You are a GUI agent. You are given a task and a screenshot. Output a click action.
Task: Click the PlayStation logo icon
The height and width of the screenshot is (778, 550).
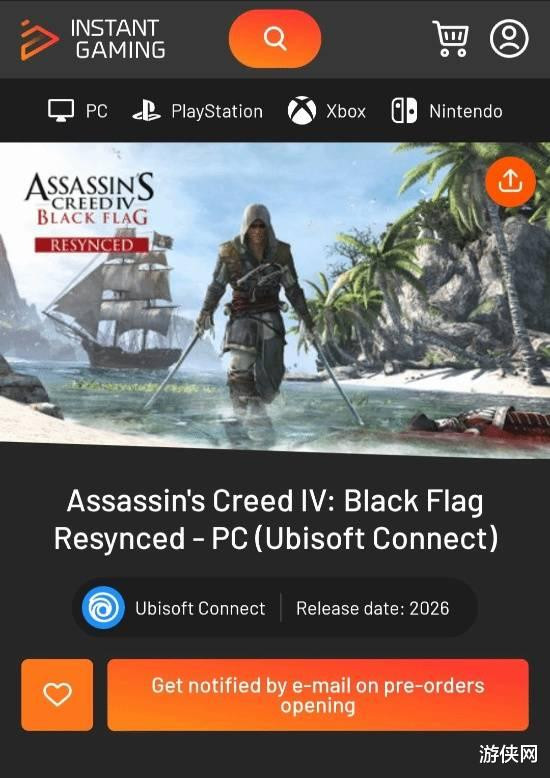[146, 111]
